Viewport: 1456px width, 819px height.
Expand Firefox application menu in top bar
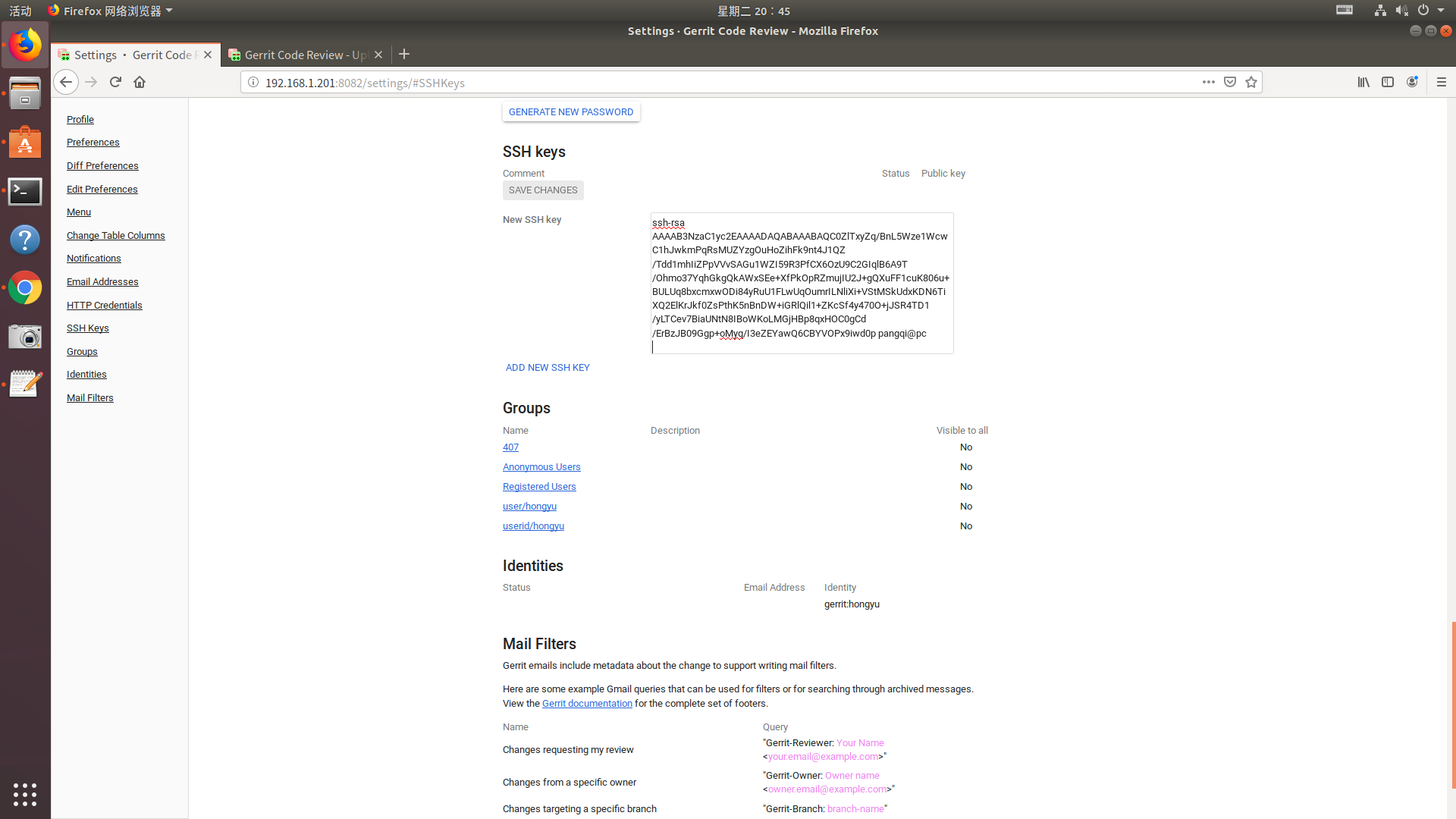pyautogui.click(x=111, y=11)
